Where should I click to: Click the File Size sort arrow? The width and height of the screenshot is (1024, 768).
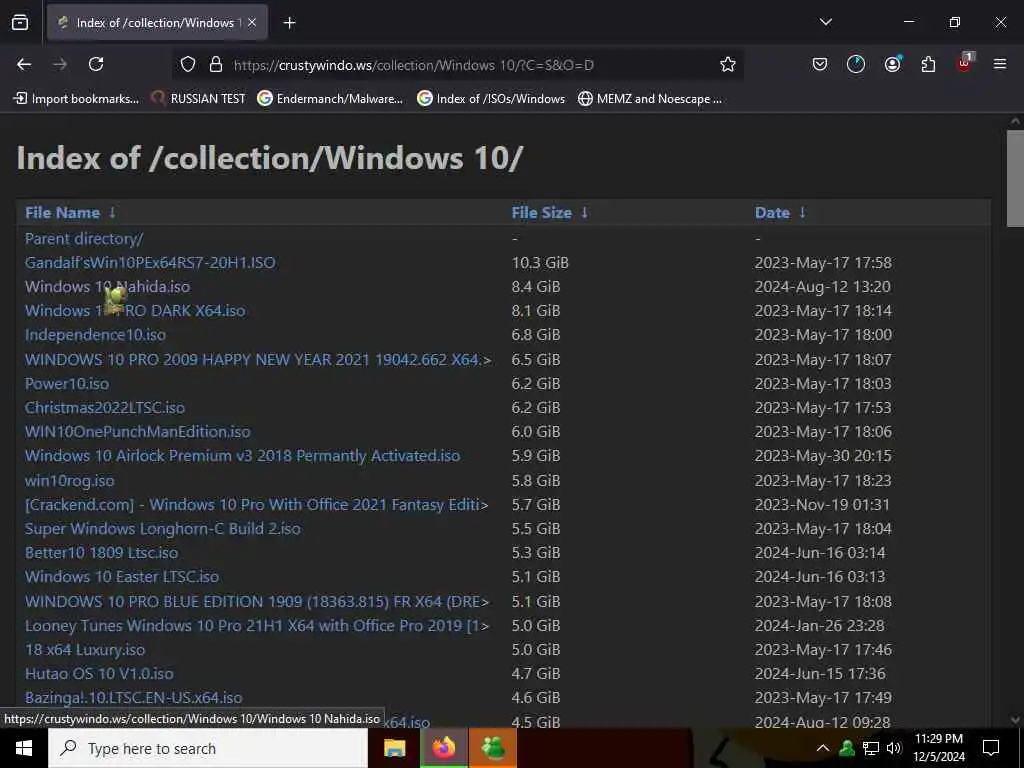pos(584,213)
